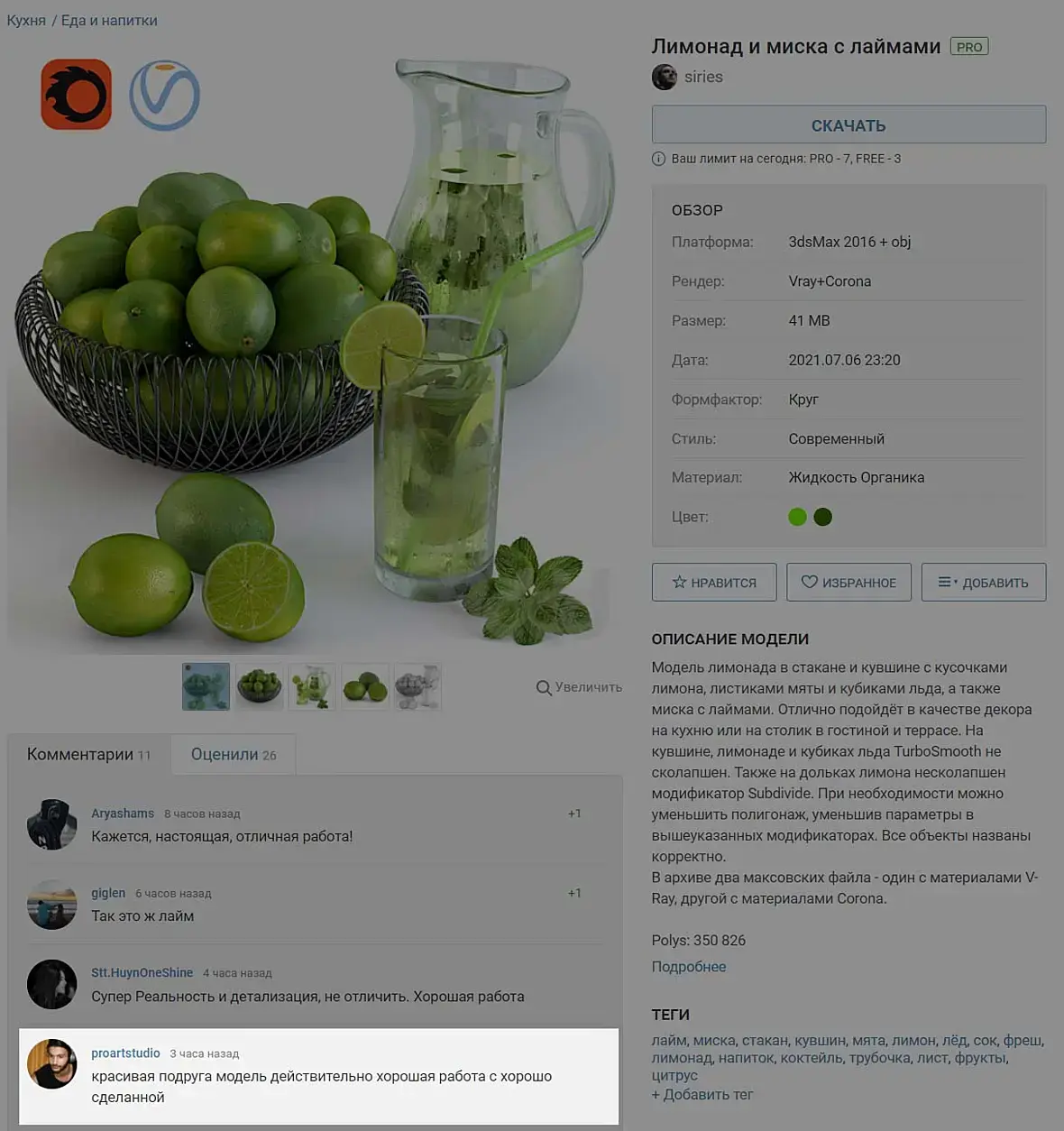Viewport: 1064px width, 1131px height.
Task: Switch to the Оценили tab
Action: pyautogui.click(x=234, y=755)
